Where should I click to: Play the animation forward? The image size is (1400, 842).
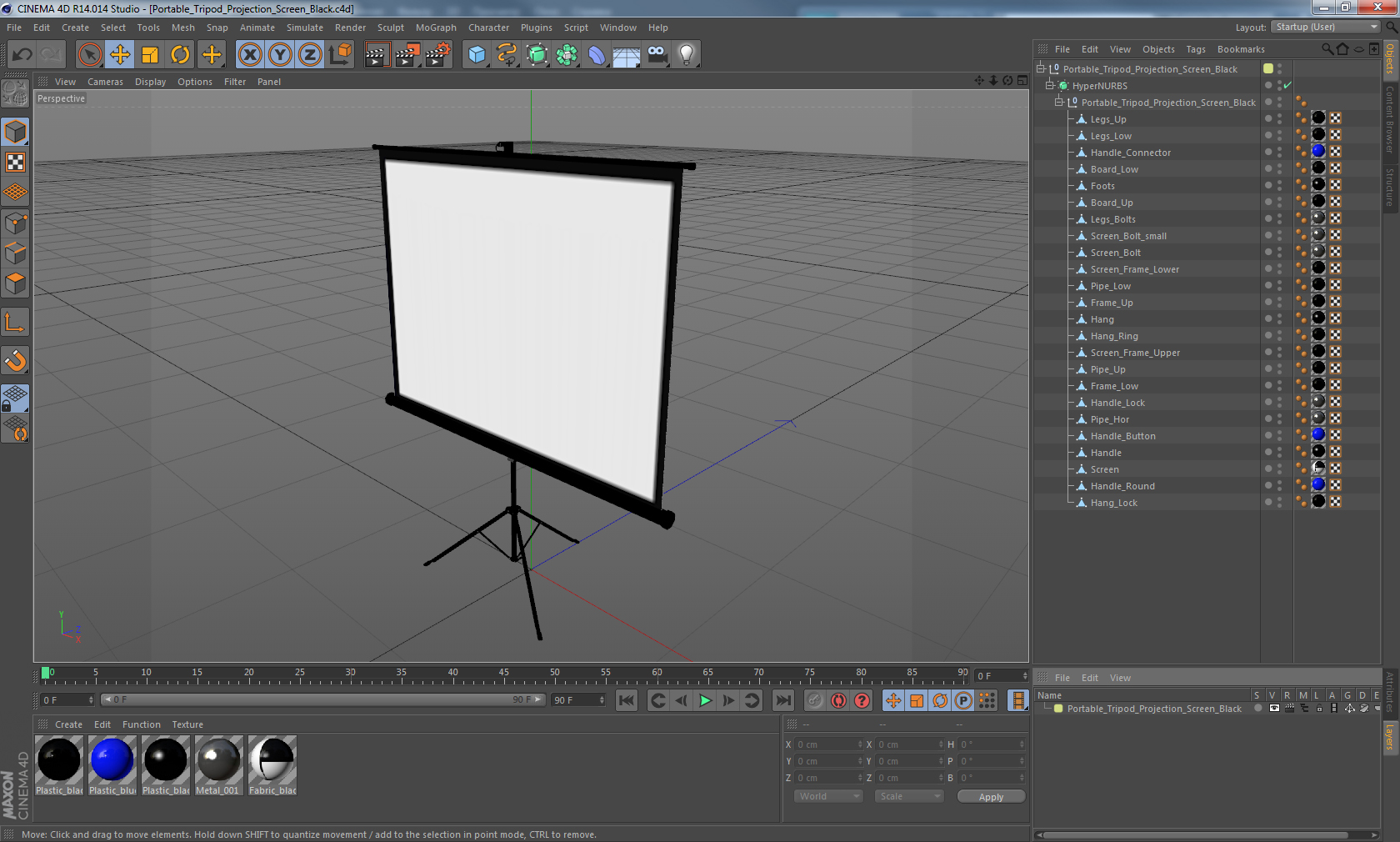click(x=705, y=700)
